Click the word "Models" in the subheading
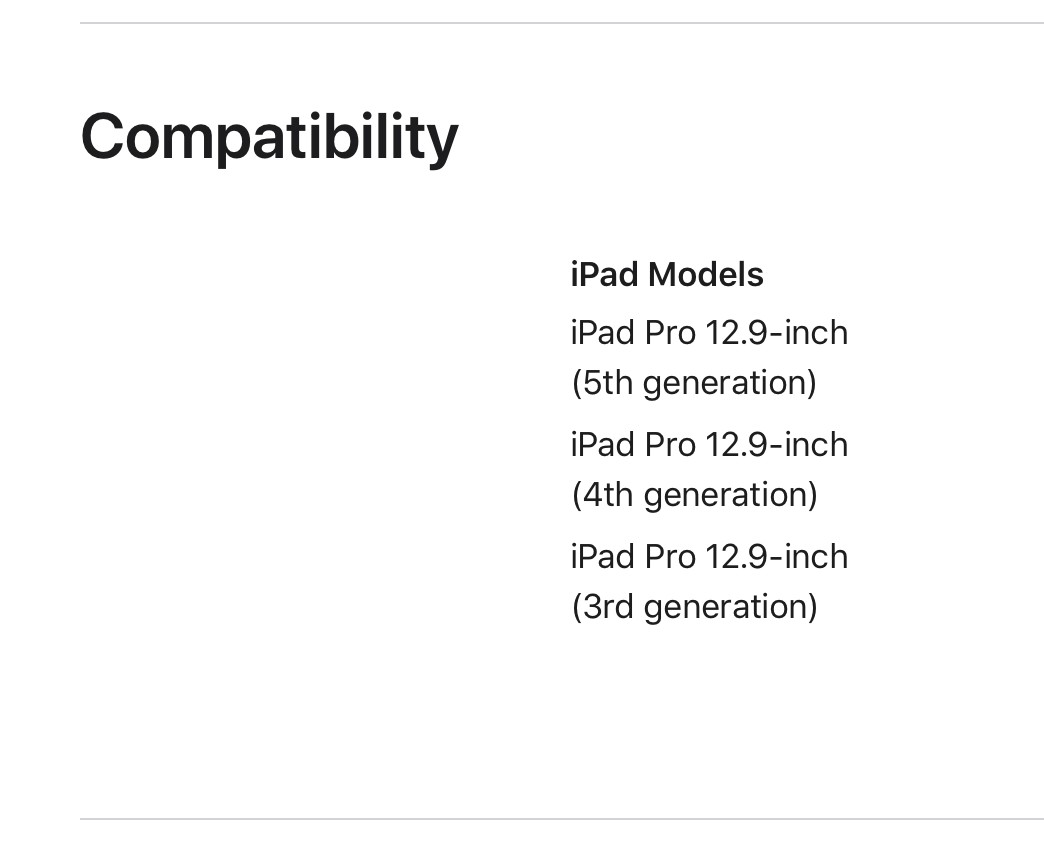The width and height of the screenshot is (1044, 846). 705,274
